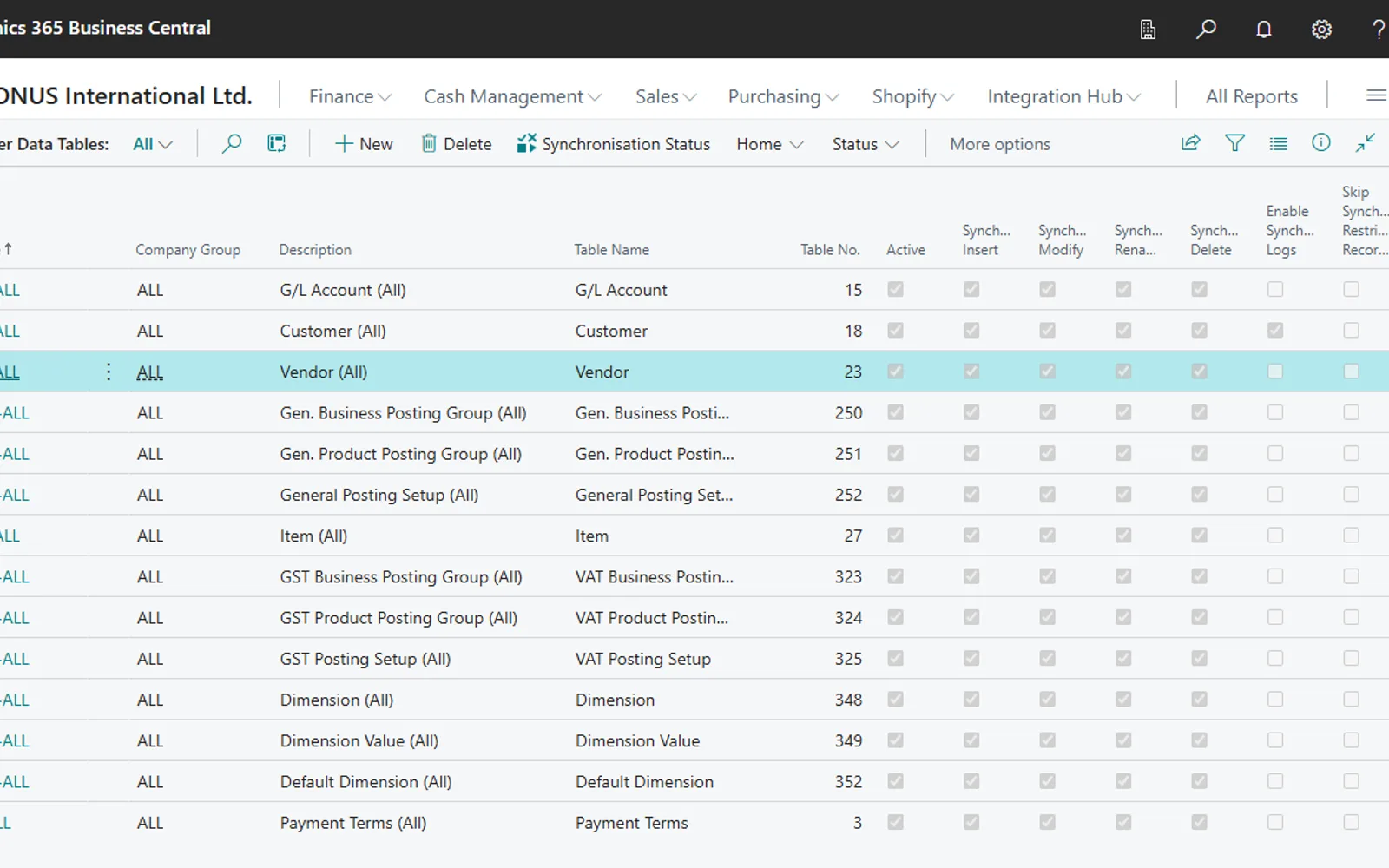Expand the Sales menu
1389x868 pixels.
tap(666, 96)
